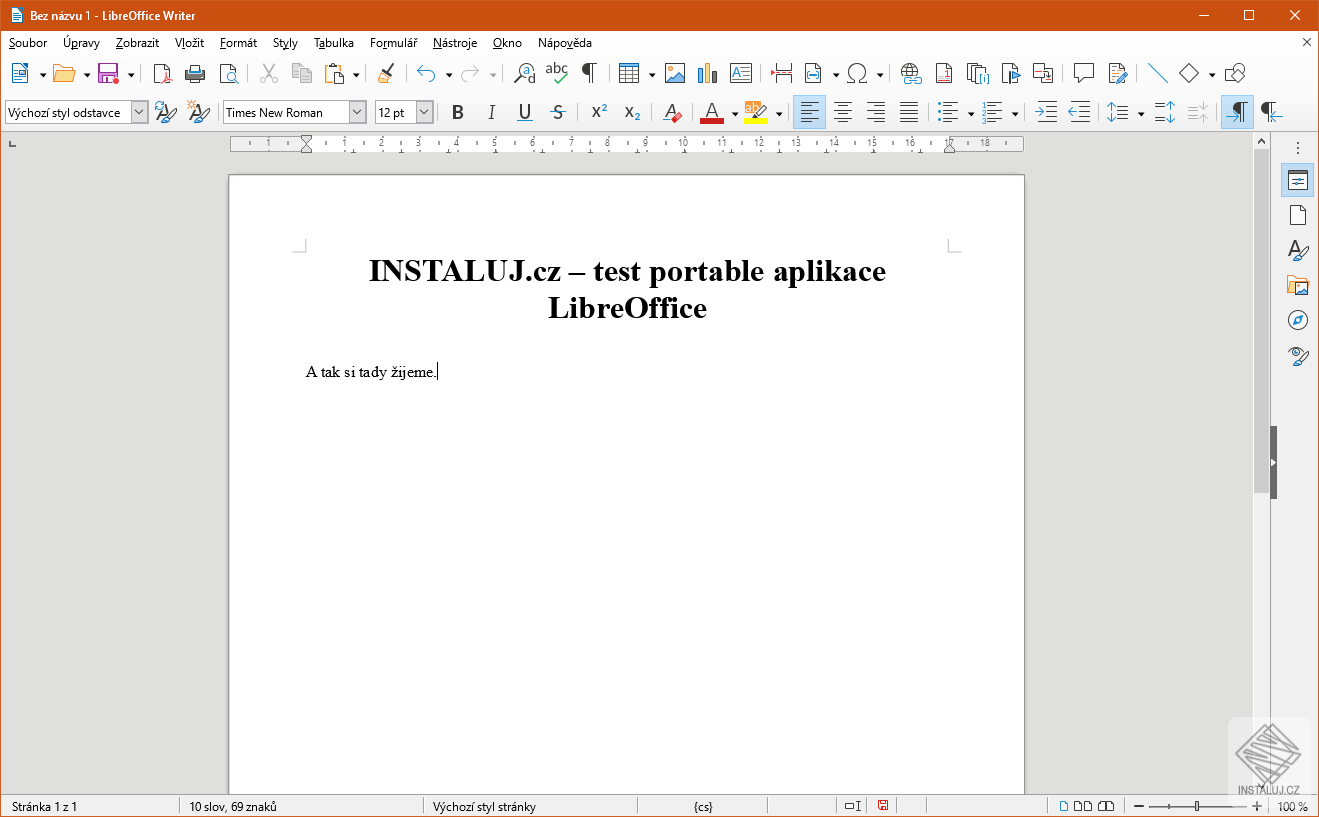Toggle strikethrough formatting
Viewport: 1319px width, 817px height.
[x=558, y=112]
